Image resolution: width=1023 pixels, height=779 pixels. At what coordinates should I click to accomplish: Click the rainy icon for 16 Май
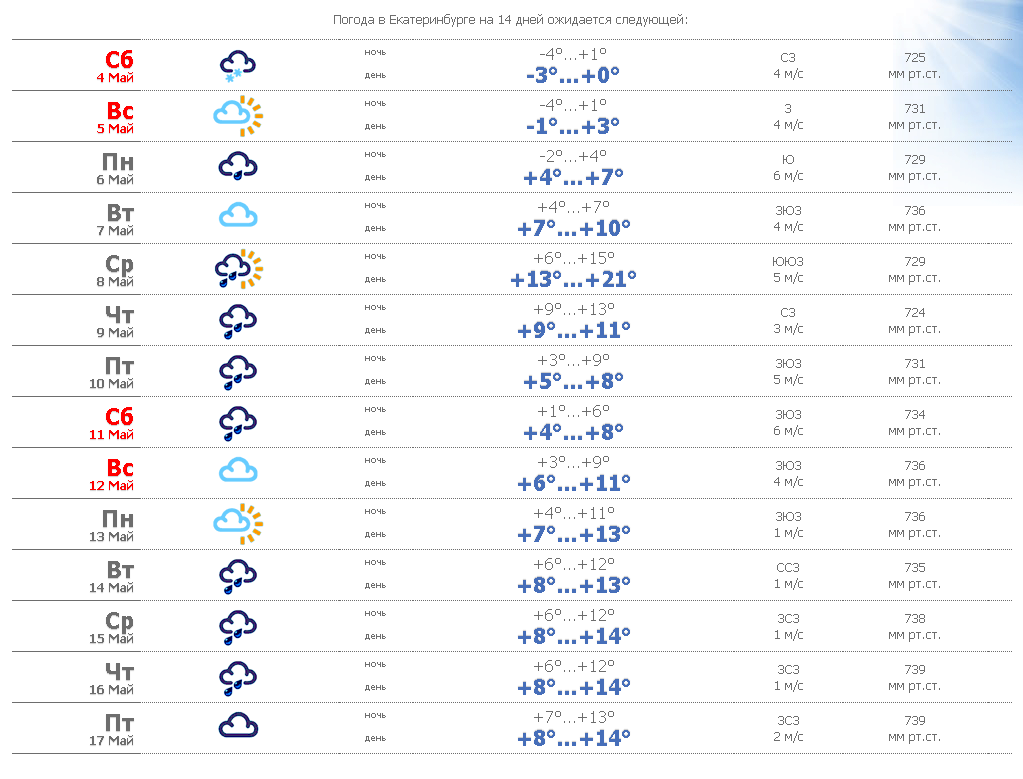pos(237,679)
